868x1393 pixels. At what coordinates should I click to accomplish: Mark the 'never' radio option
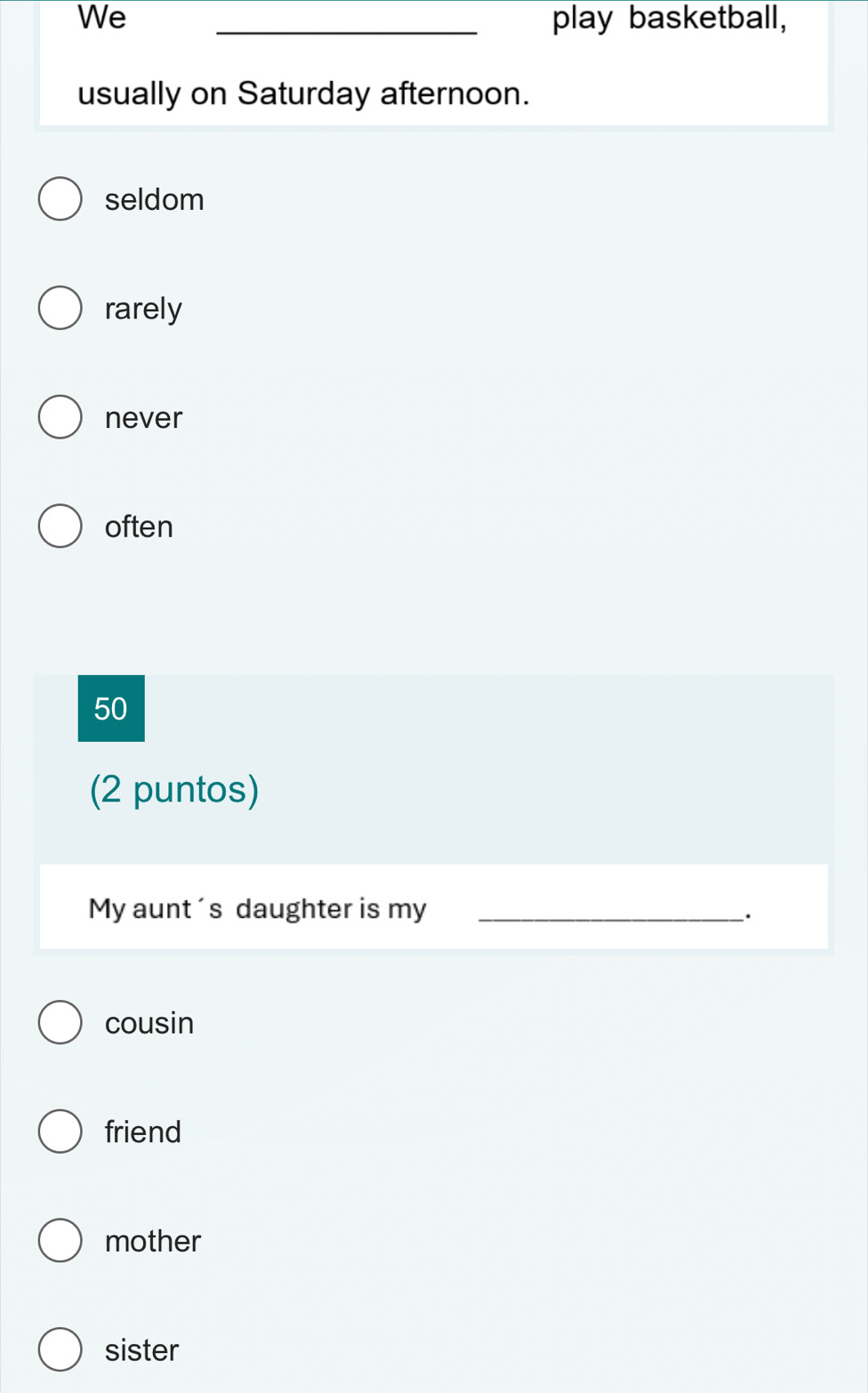coord(60,417)
